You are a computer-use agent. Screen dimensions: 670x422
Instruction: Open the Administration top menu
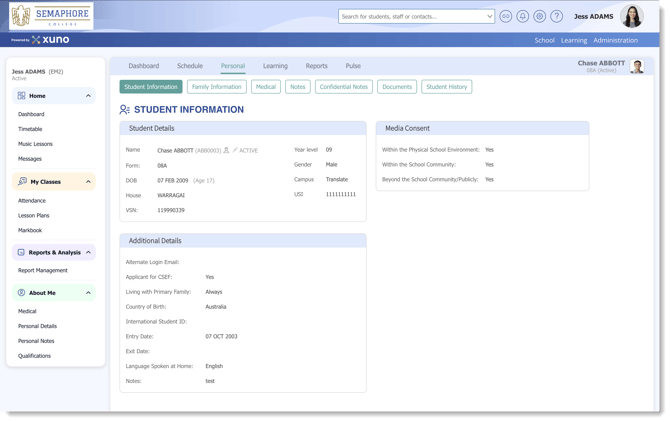pyautogui.click(x=615, y=40)
